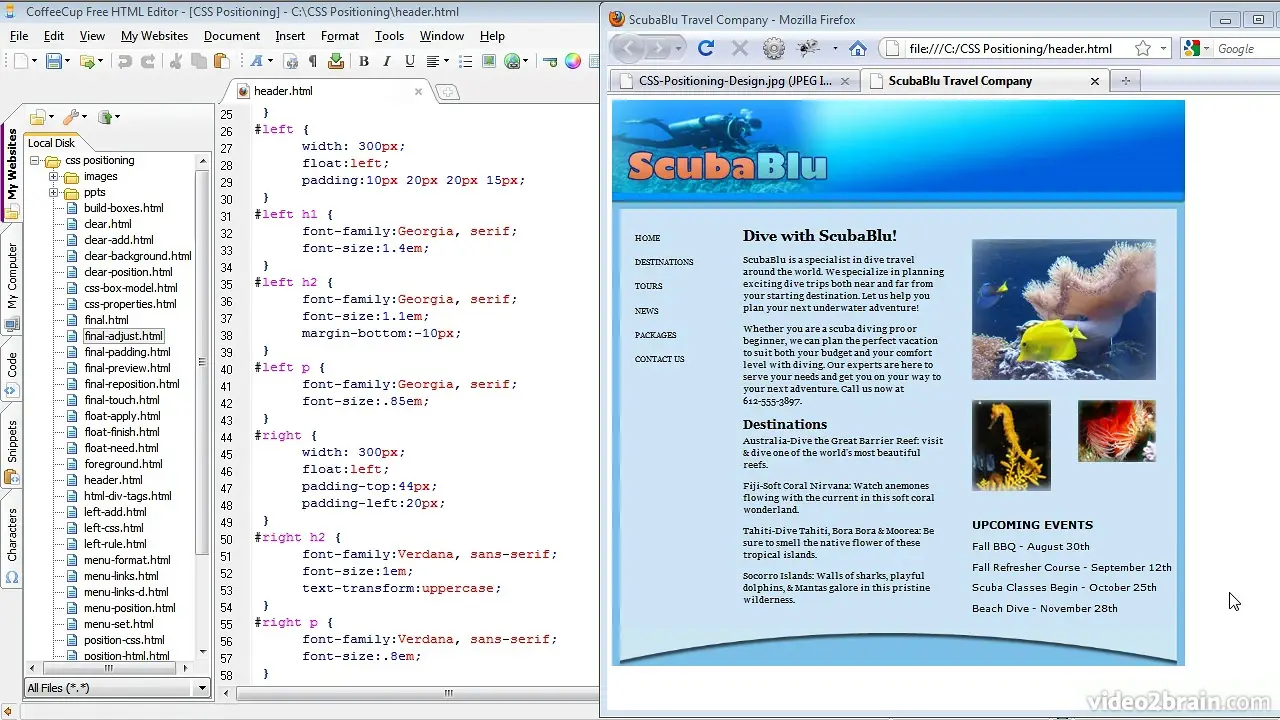
Task: Open the Font icon dropdown arrow
Action: click(271, 62)
